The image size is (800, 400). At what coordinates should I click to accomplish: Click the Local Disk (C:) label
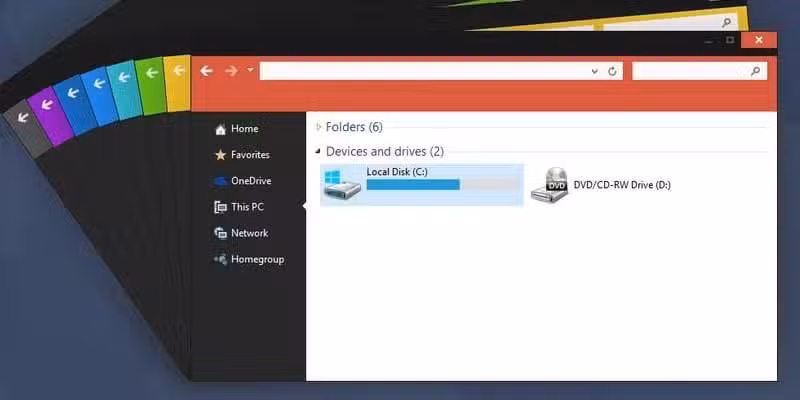397,172
